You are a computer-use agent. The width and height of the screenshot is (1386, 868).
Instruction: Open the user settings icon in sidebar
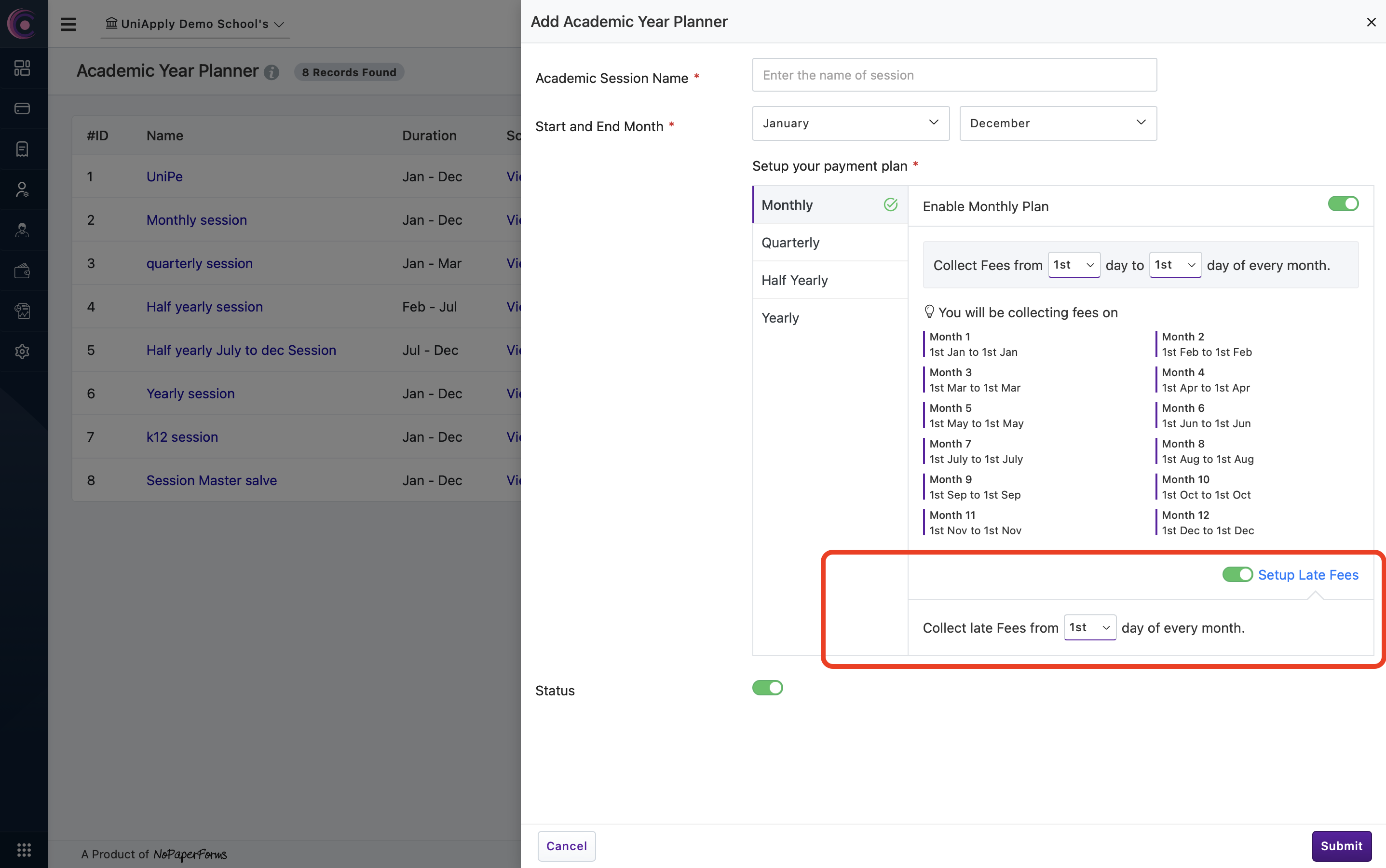click(x=22, y=190)
